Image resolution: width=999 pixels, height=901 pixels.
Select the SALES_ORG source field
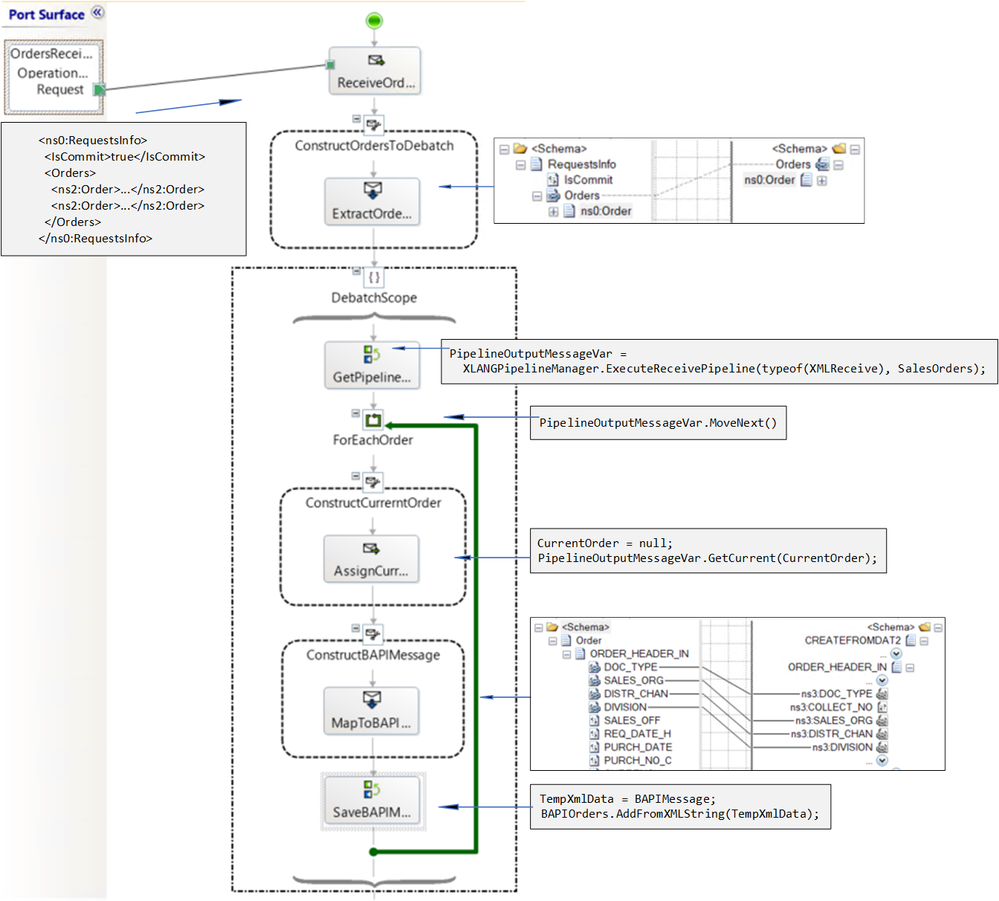pos(634,681)
